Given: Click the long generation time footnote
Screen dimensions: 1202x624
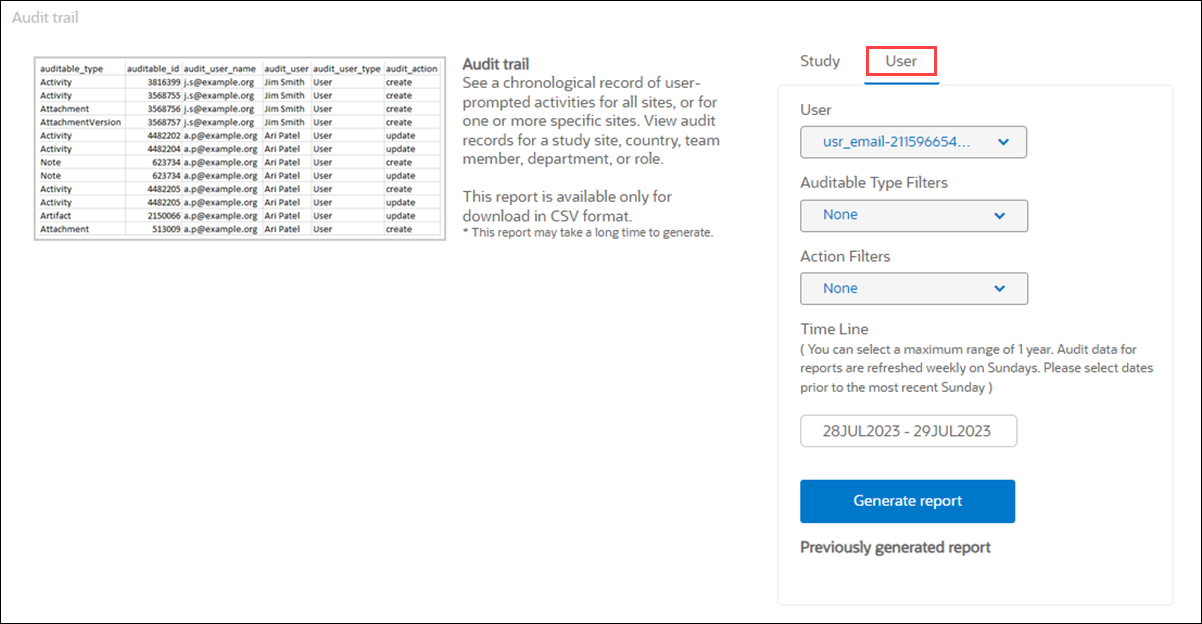Looking at the screenshot, I should (587, 233).
